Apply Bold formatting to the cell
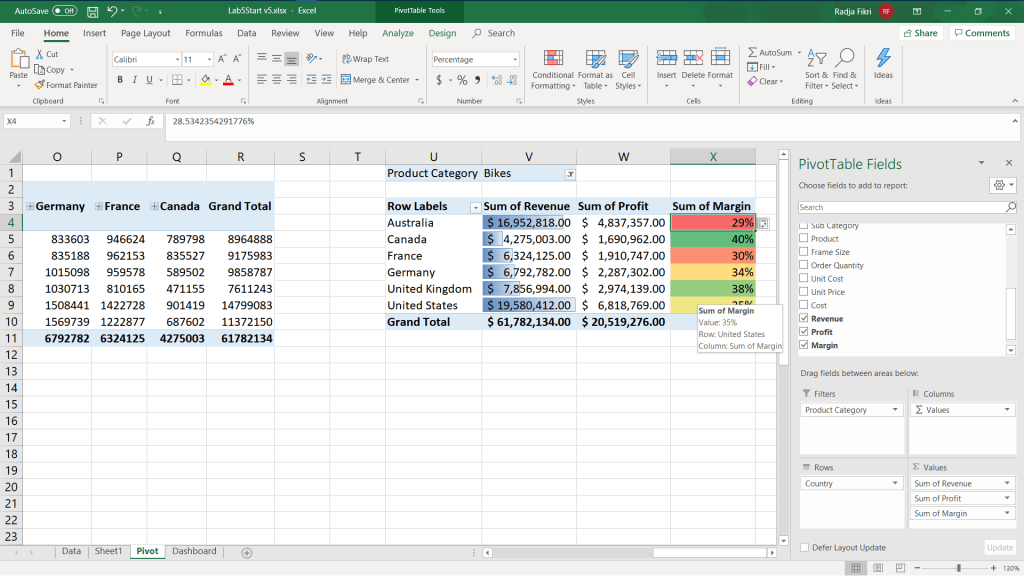The image size is (1024, 576). [120, 80]
